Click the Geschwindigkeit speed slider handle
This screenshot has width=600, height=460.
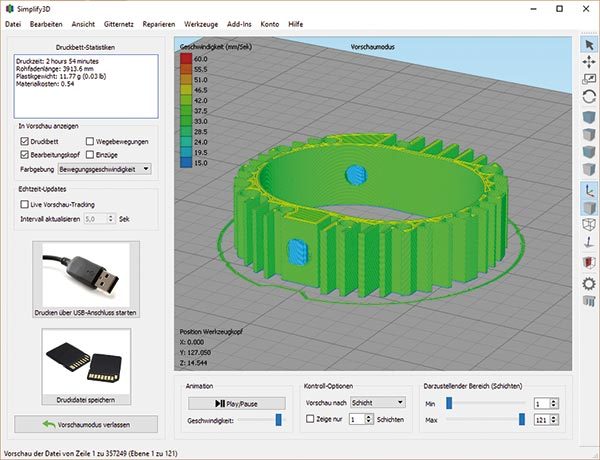click(x=277, y=421)
